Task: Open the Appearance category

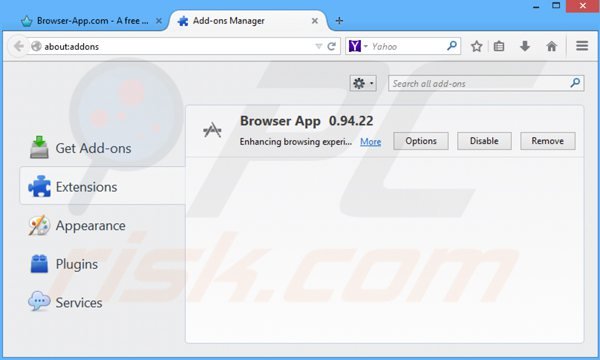Action: point(102,225)
